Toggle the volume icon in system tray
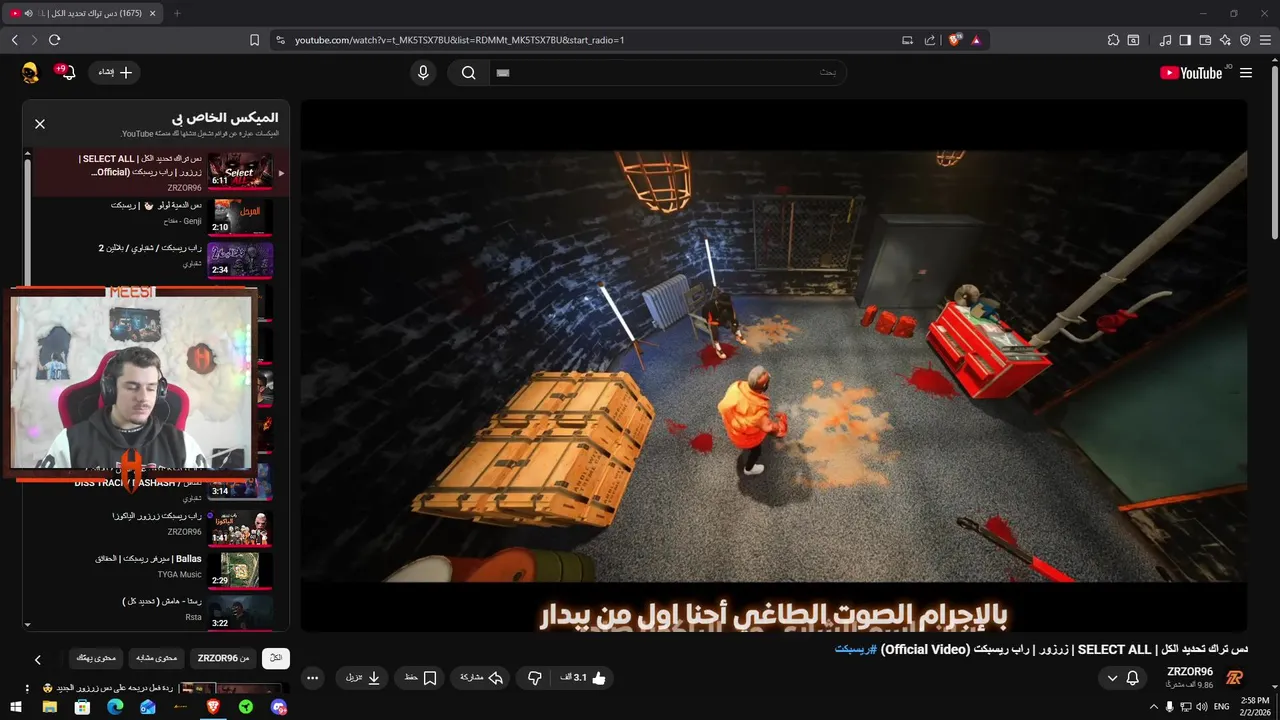The height and width of the screenshot is (720, 1280). tap(1201, 707)
